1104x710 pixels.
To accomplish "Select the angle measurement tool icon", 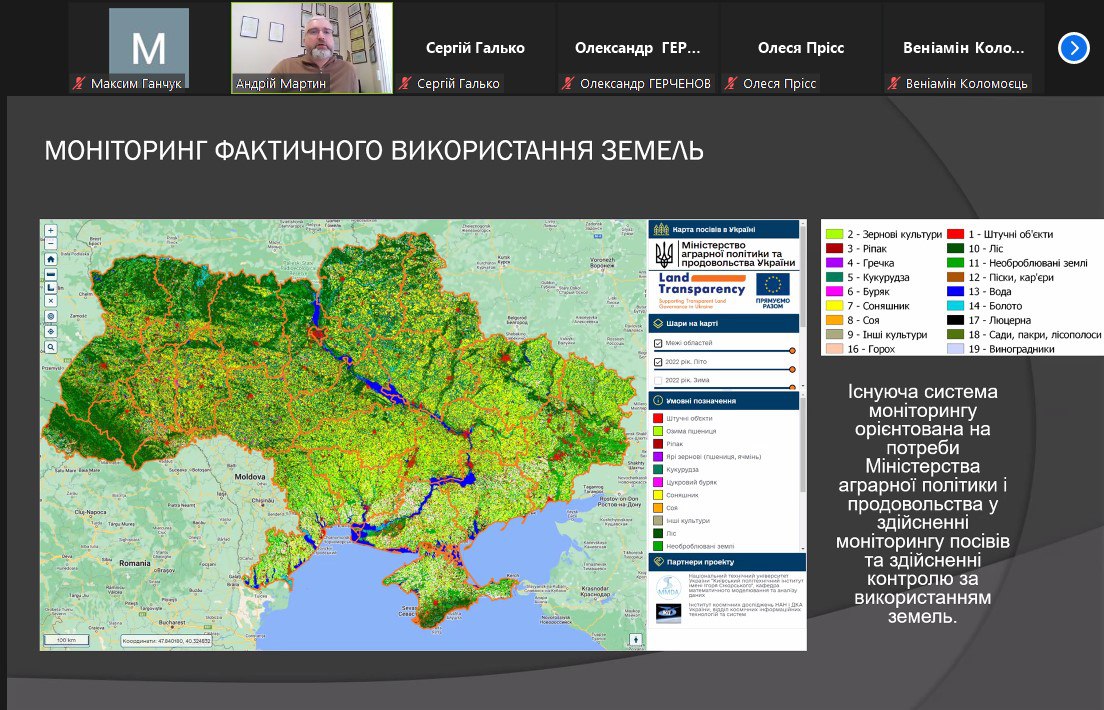I will coord(50,288).
